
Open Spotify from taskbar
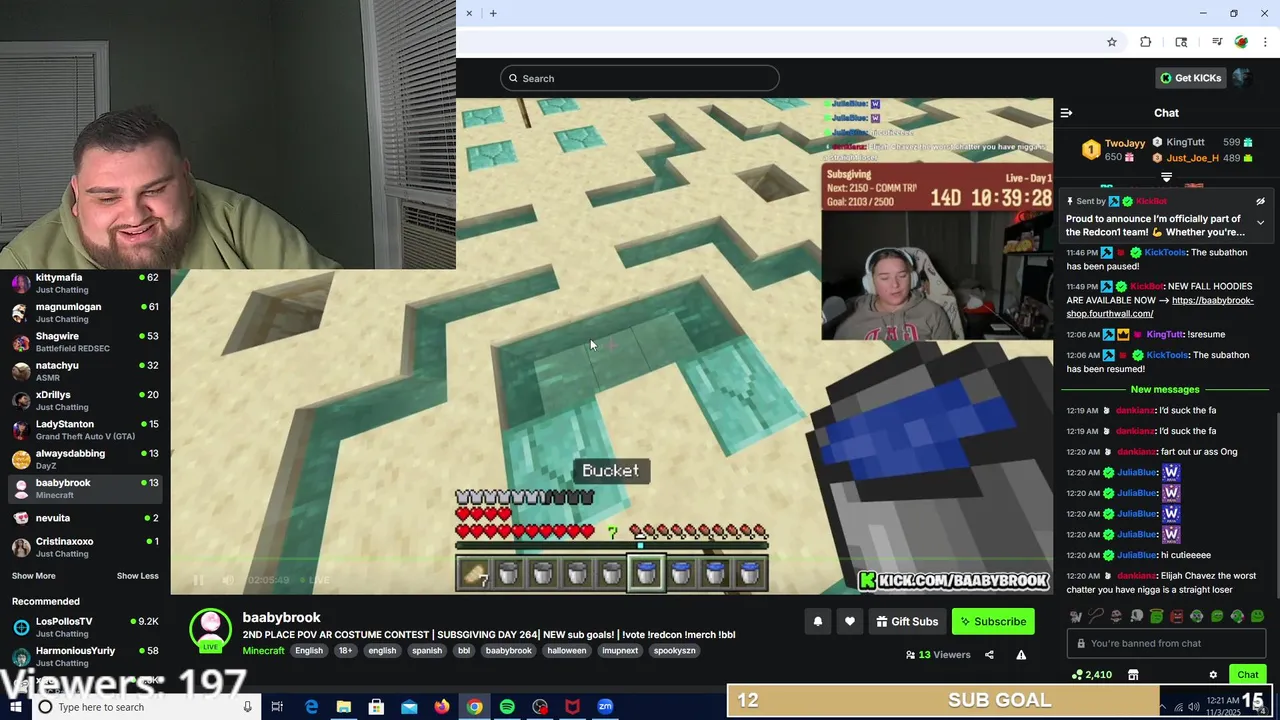507,707
